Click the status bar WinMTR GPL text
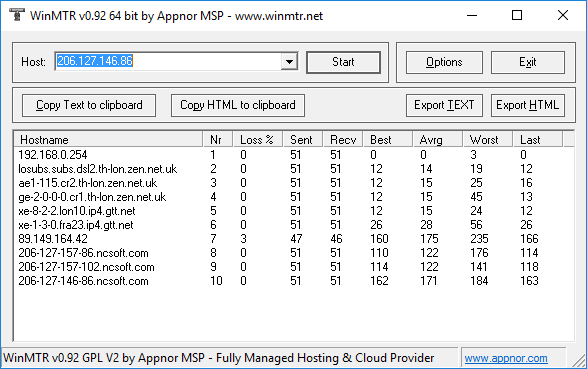 [219, 358]
